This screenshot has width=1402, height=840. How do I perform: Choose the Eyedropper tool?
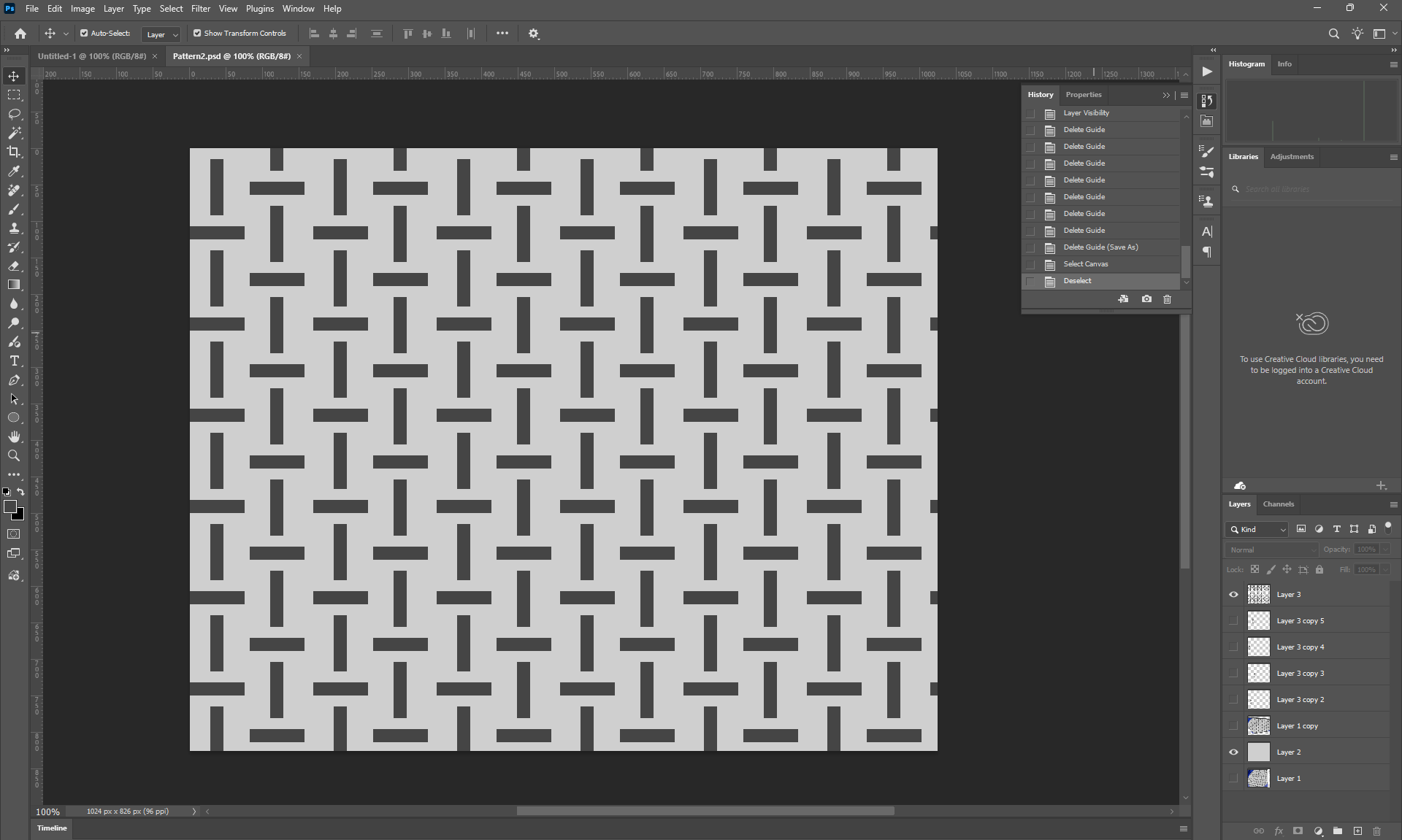point(14,171)
